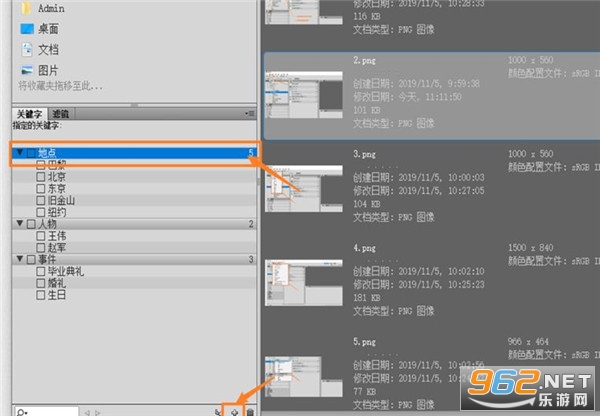Check the 旧金山 keyword checkbox

tap(41, 201)
